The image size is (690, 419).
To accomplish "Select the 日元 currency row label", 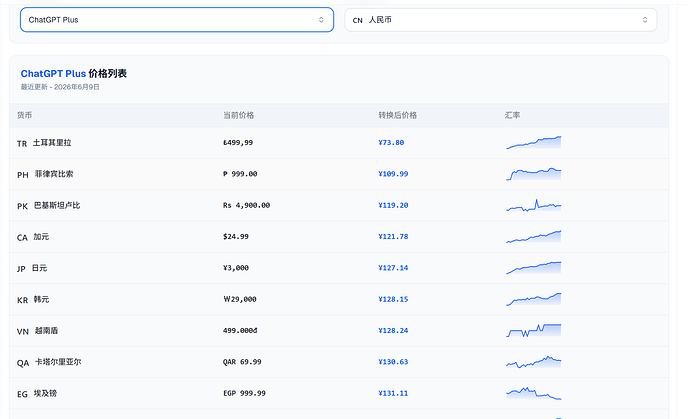I will tap(39, 268).
